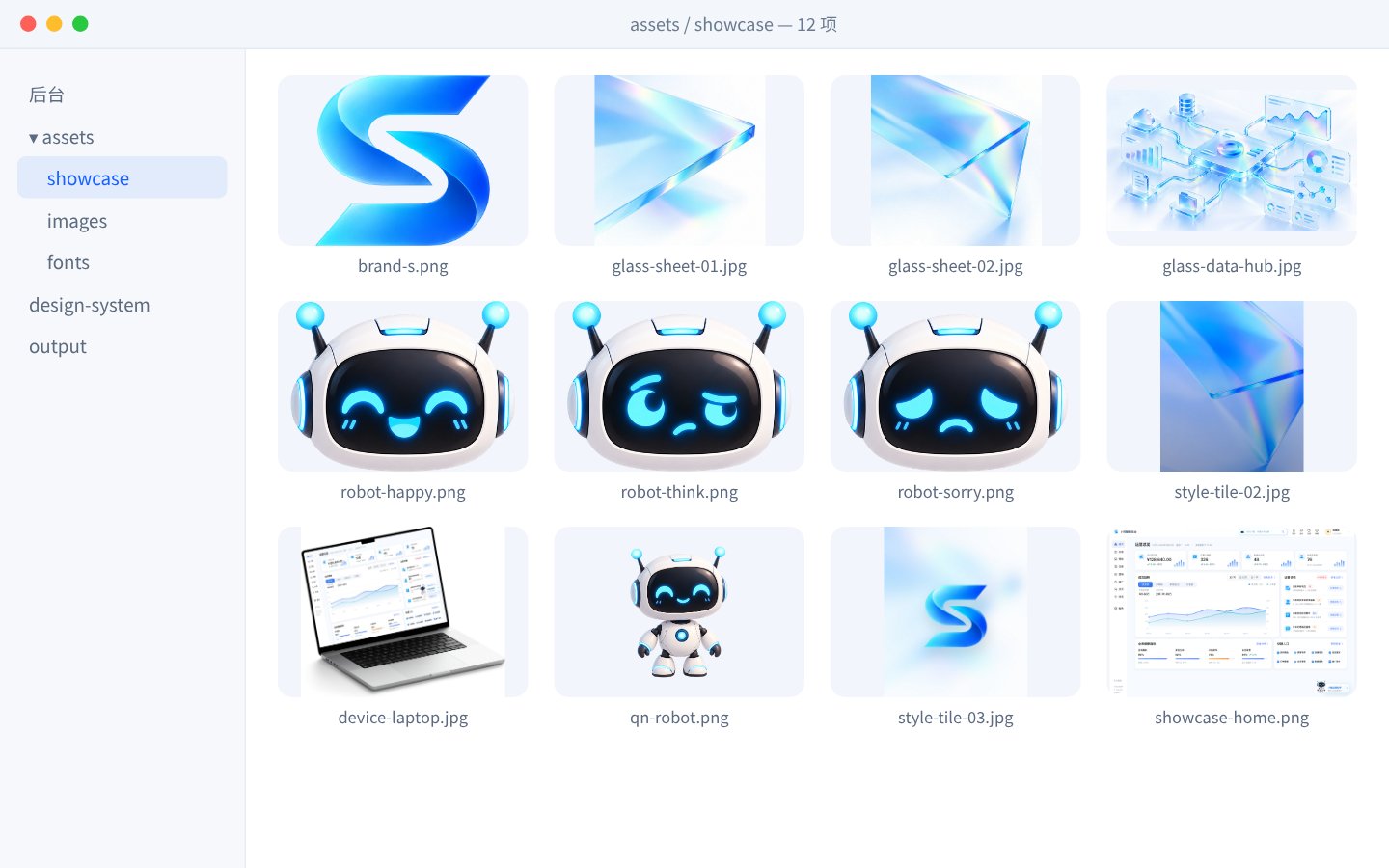This screenshot has width=1389, height=868.
Task: Click the robot-think.png file name
Action: click(x=679, y=492)
